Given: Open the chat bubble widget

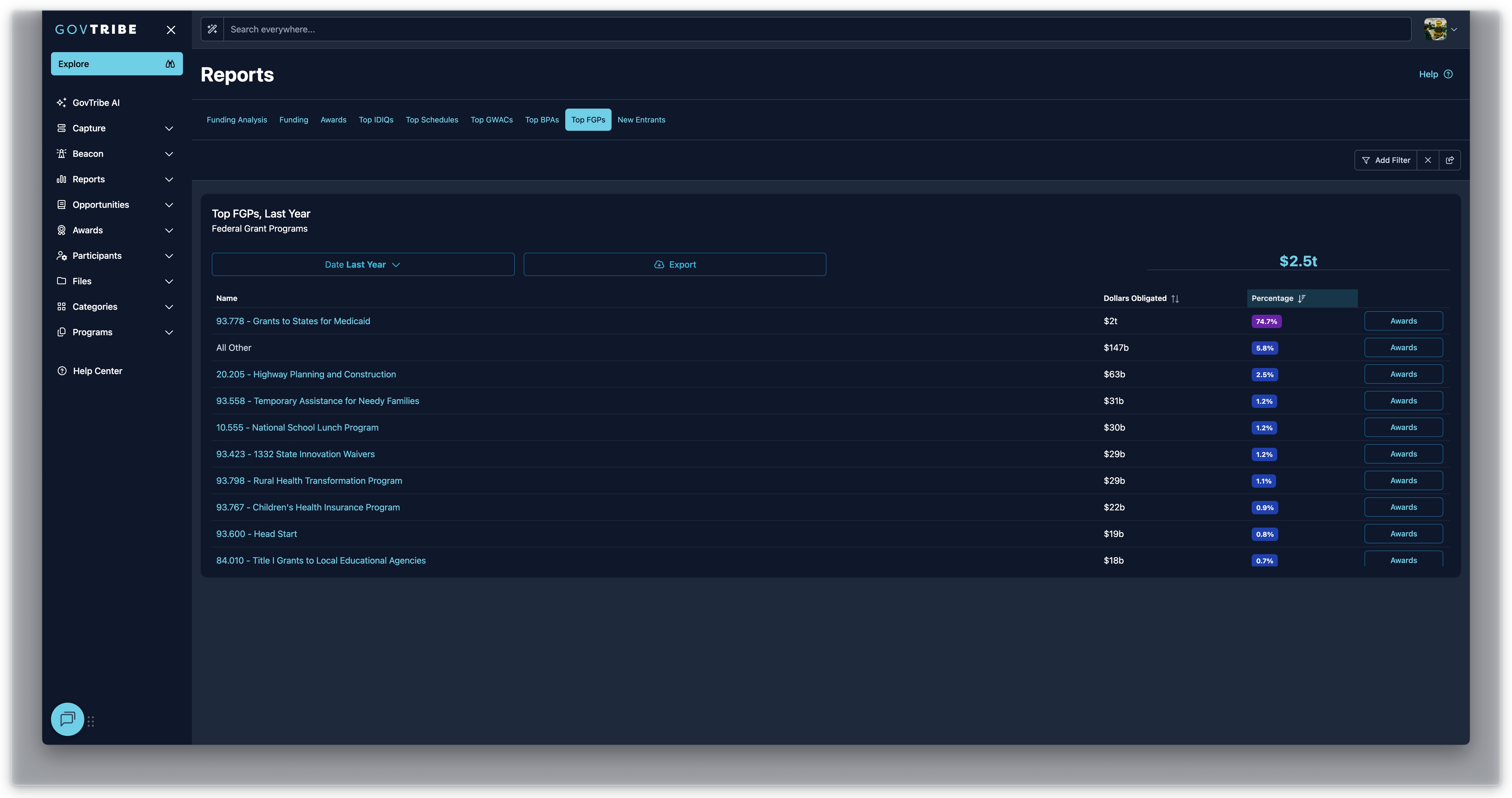Looking at the screenshot, I should tap(67, 719).
